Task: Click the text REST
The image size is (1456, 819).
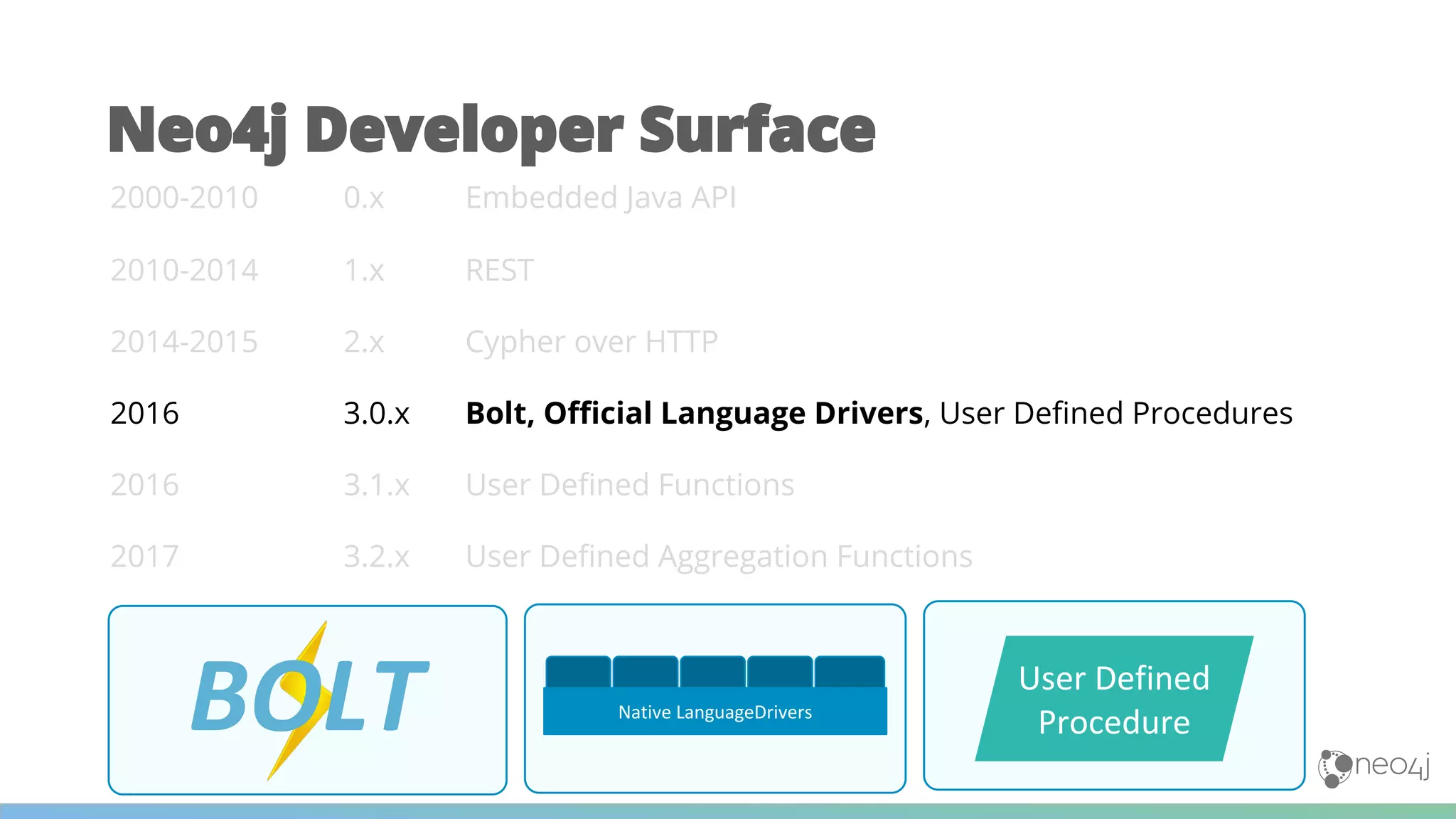Action: coord(500,271)
